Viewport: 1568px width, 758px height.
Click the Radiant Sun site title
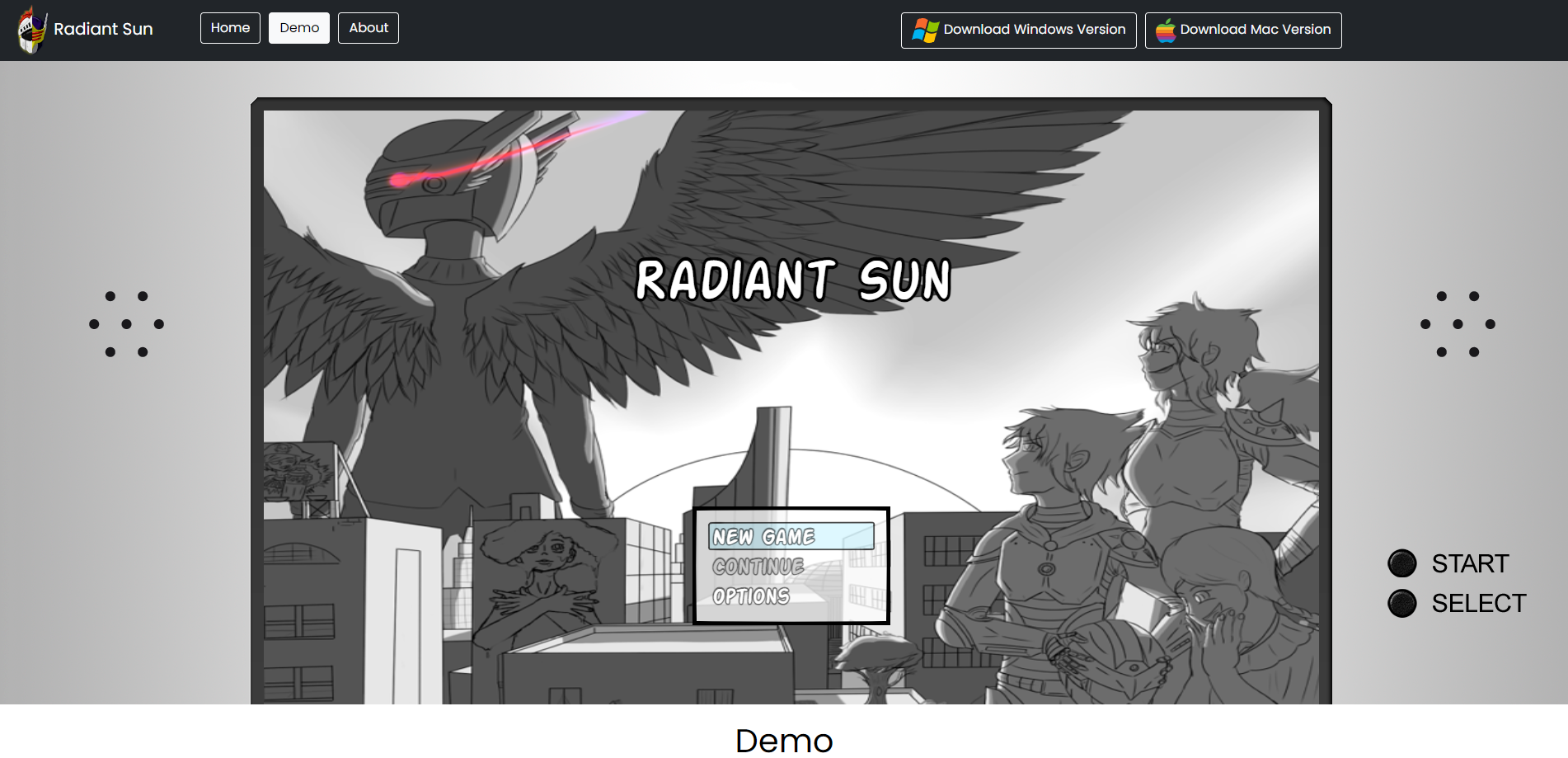103,29
